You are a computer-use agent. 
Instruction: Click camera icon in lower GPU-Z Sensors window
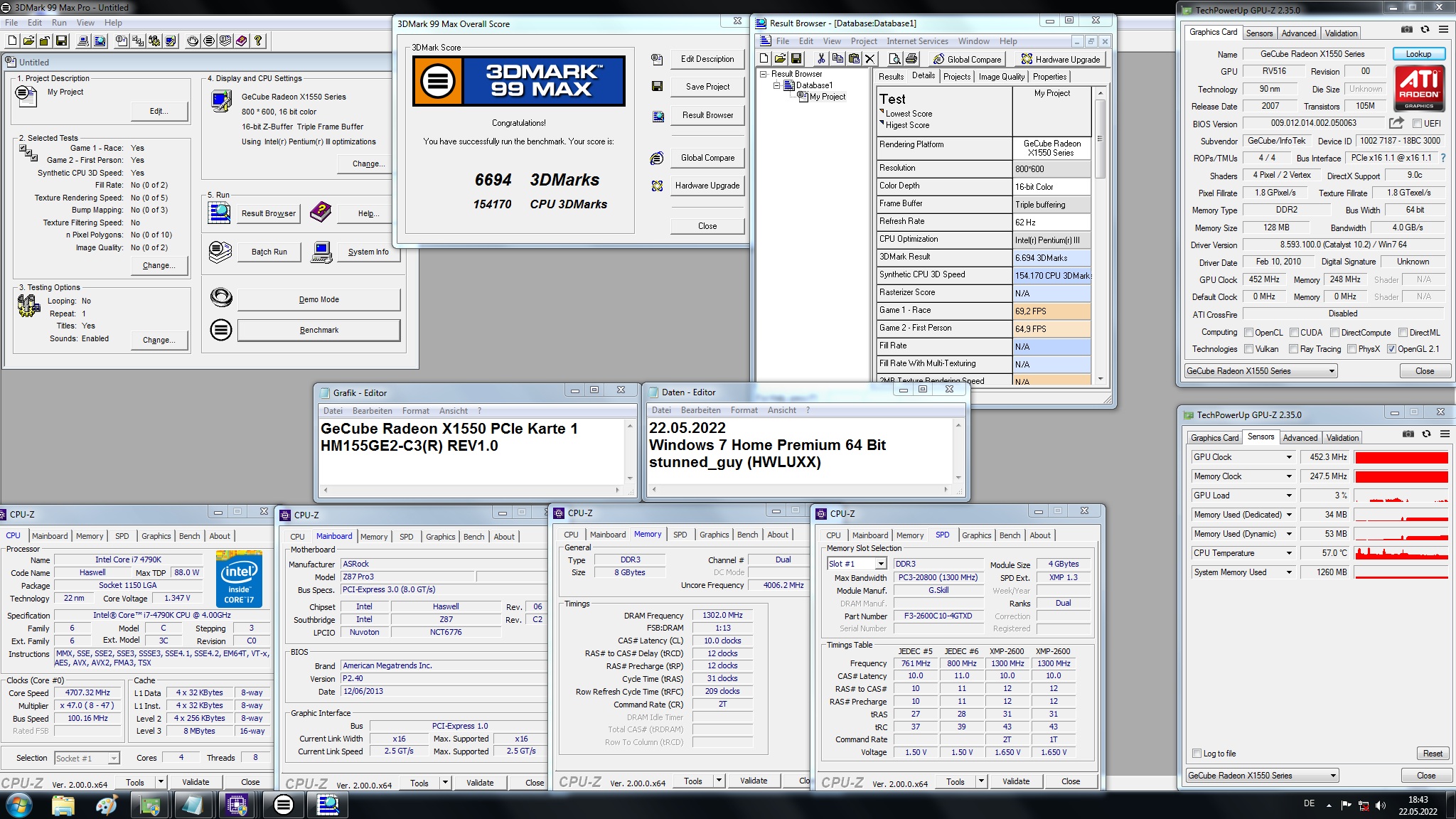pos(1408,434)
